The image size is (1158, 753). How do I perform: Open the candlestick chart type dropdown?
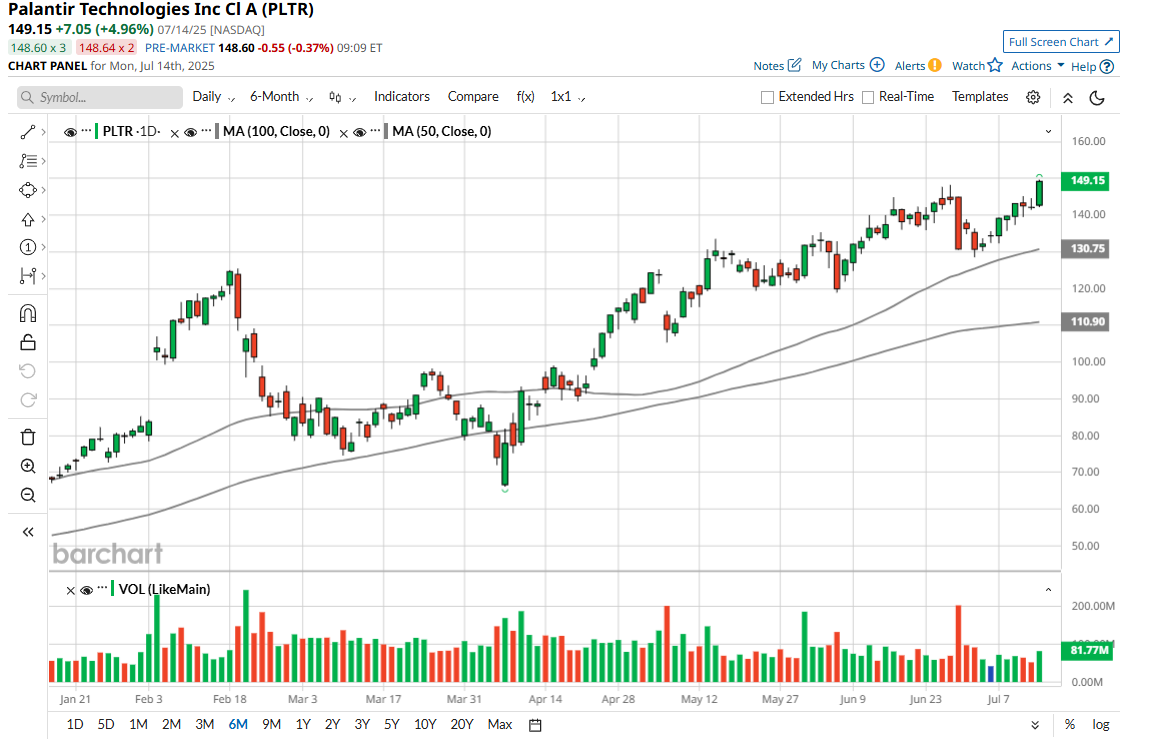(342, 97)
